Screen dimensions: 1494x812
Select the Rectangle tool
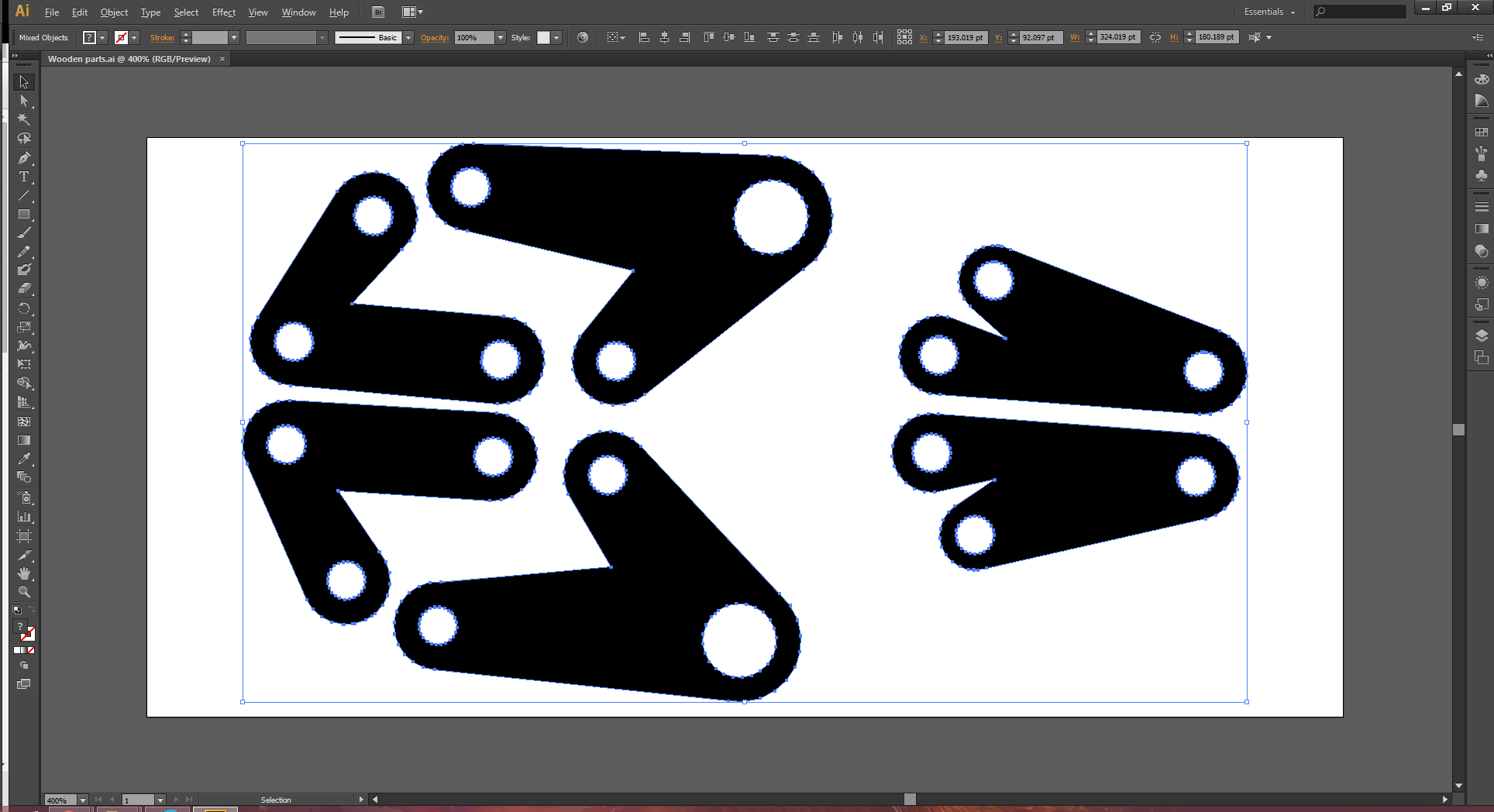(24, 214)
